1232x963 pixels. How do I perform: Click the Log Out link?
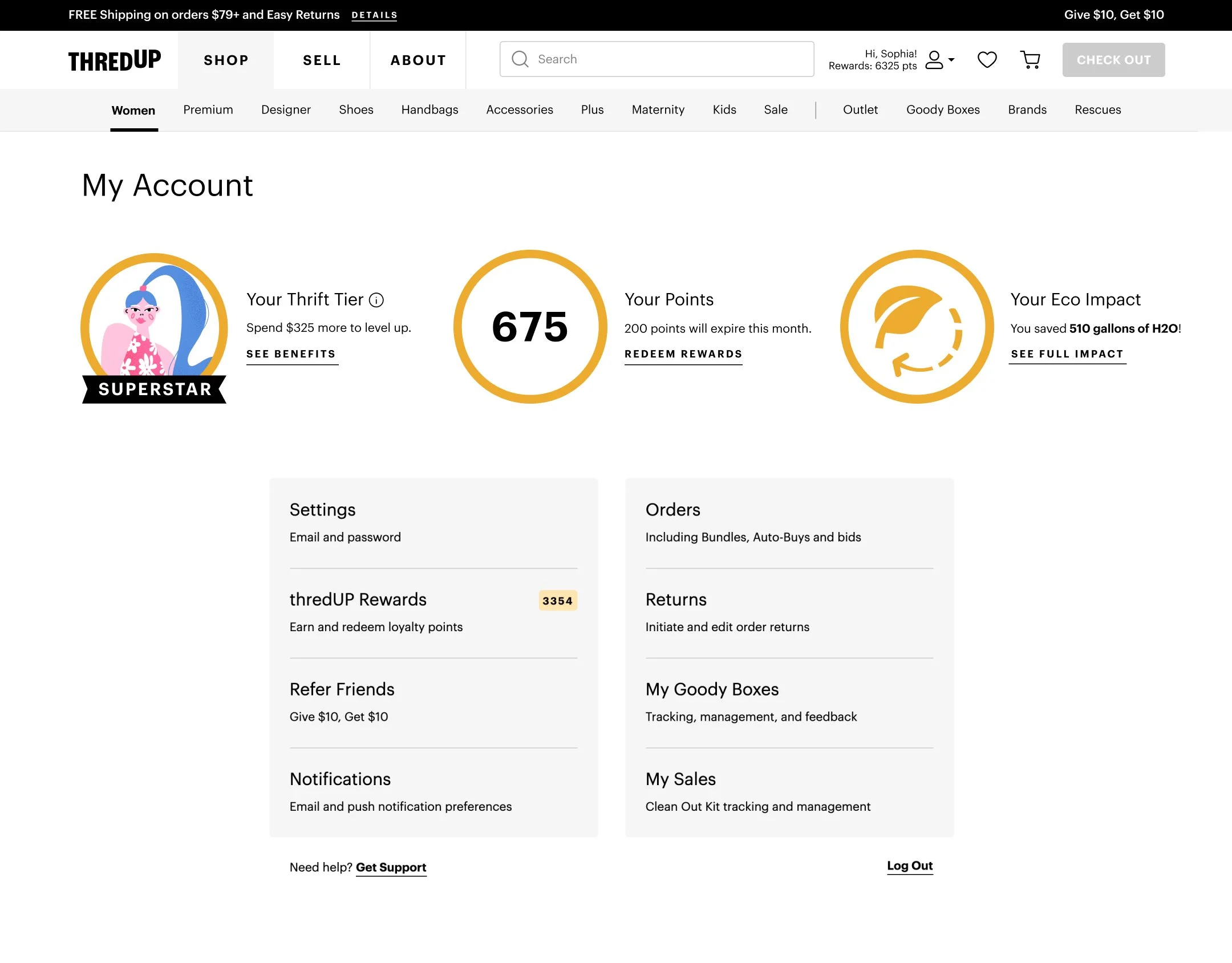coord(910,866)
